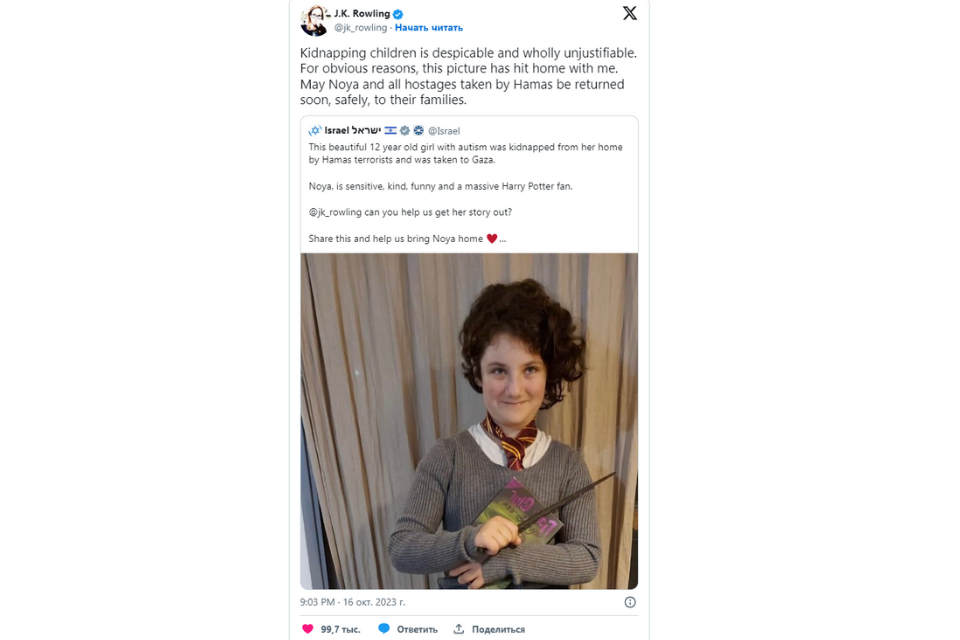Click the Israel ישראל account name
This screenshot has height=640, width=960.
[353, 130]
